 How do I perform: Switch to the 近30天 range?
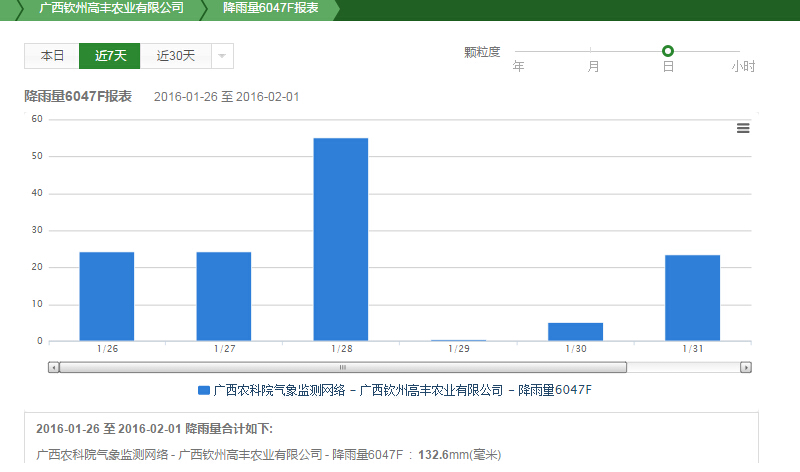[x=175, y=56]
